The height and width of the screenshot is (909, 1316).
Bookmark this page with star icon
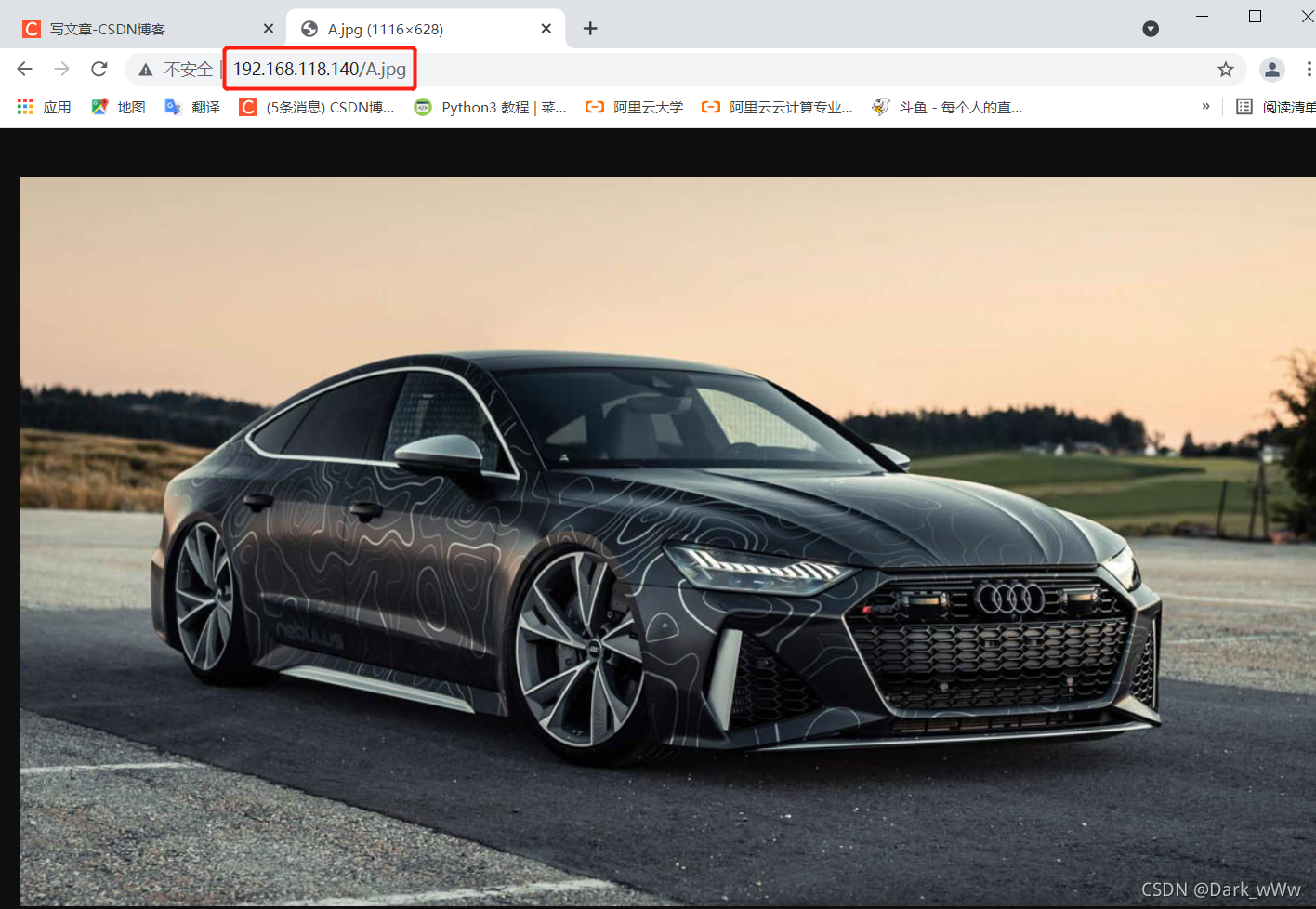tap(1226, 69)
